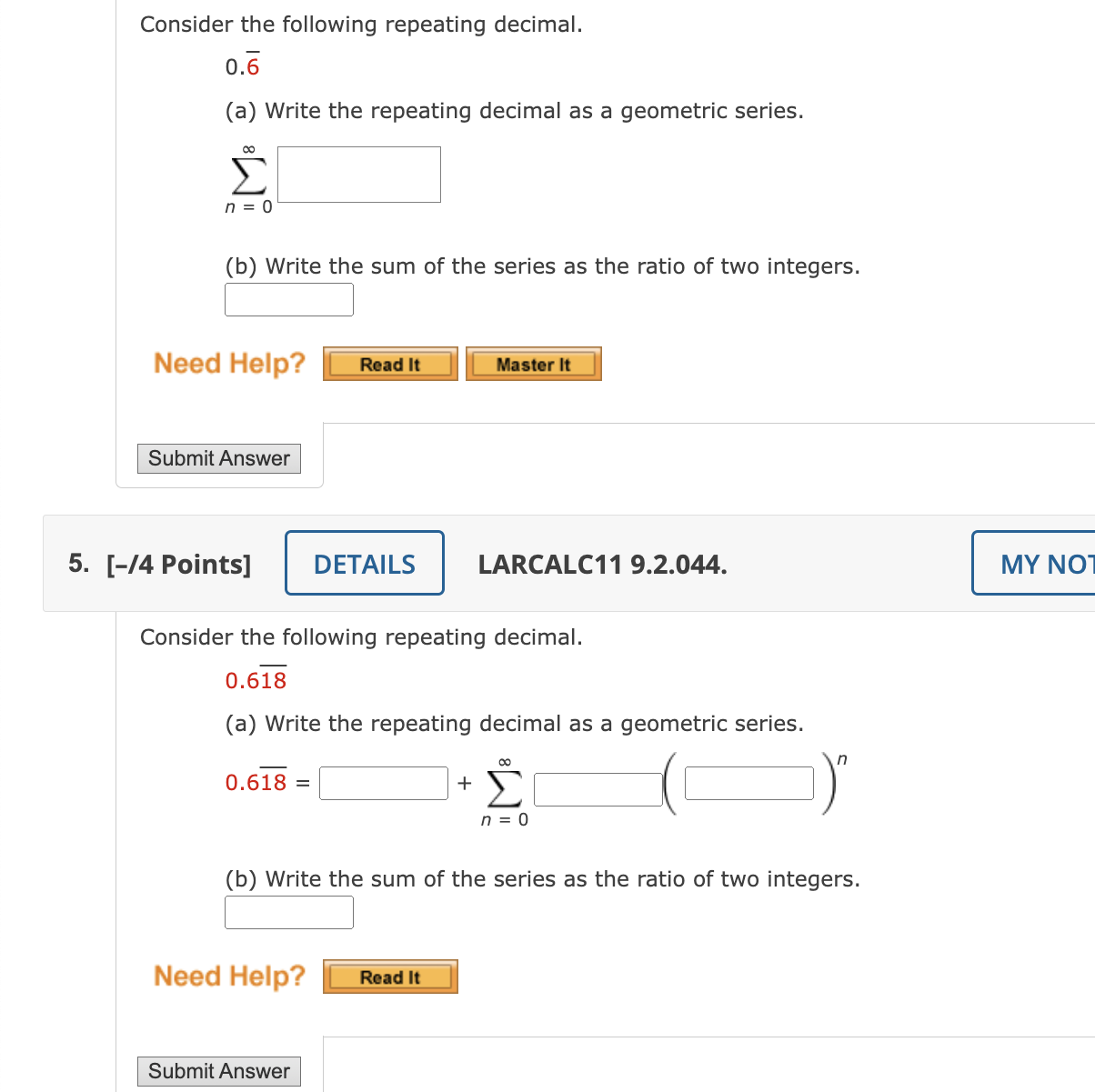This screenshot has width=1095, height=1092.
Task: Click the part (b) answer box for 0.618
Action: pos(288,912)
